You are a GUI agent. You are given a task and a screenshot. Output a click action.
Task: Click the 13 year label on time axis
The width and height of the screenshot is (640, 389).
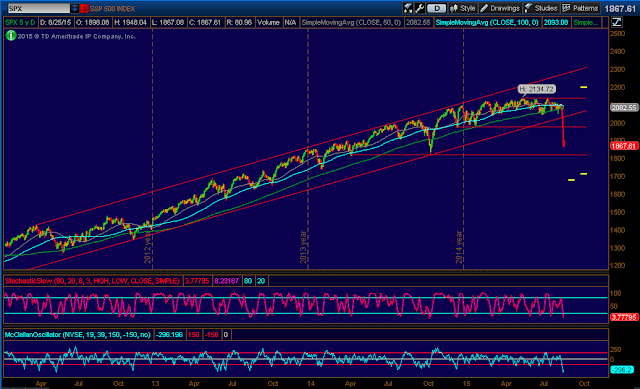coord(155,384)
